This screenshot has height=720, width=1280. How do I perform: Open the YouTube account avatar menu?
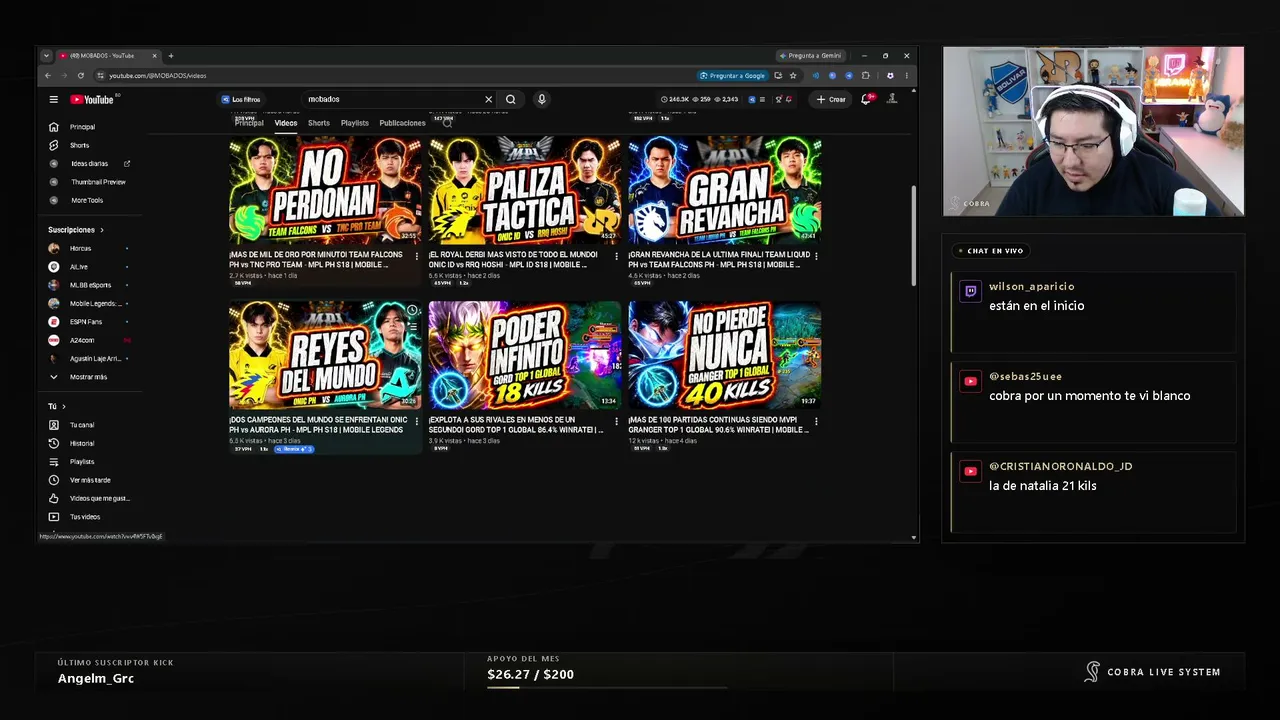pos(891,99)
